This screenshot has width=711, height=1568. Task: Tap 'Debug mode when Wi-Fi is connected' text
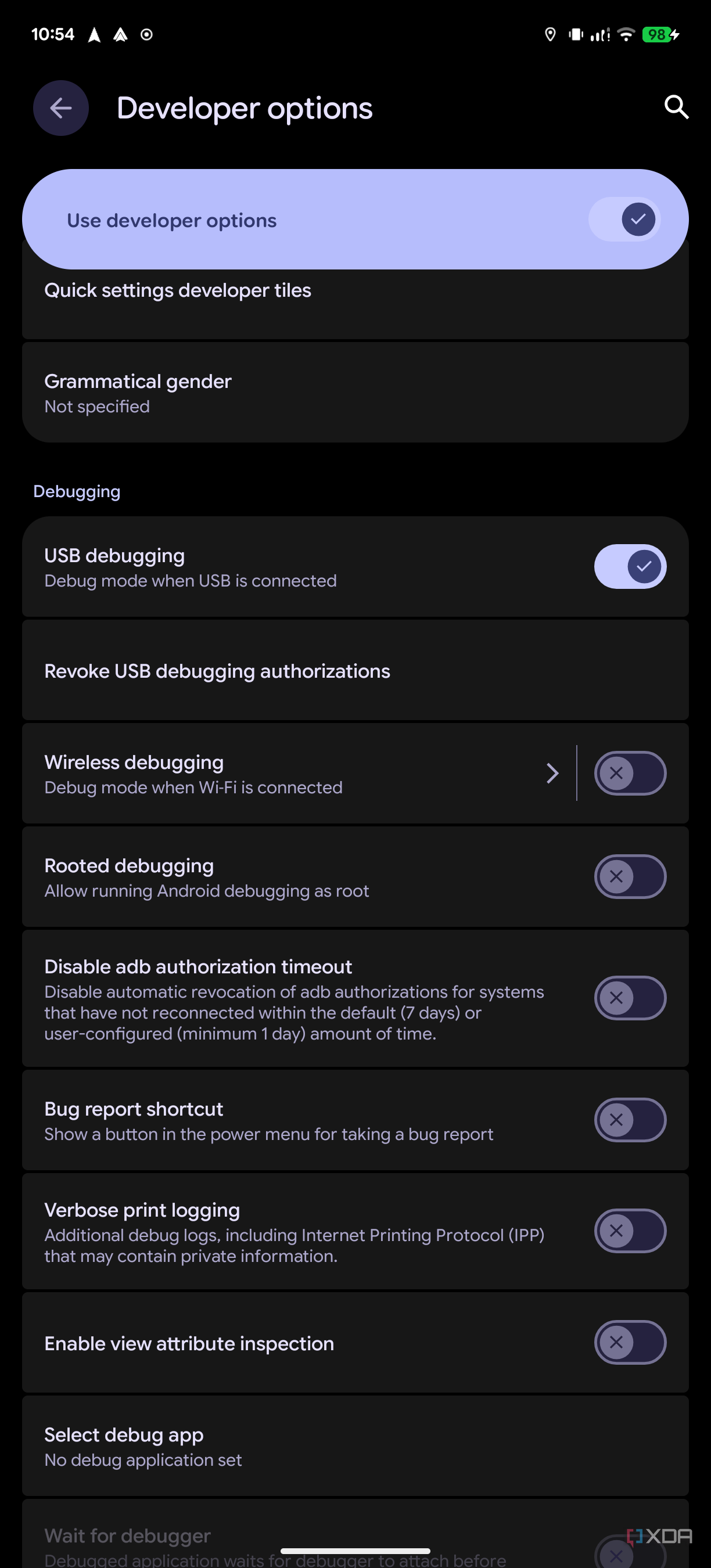(193, 787)
